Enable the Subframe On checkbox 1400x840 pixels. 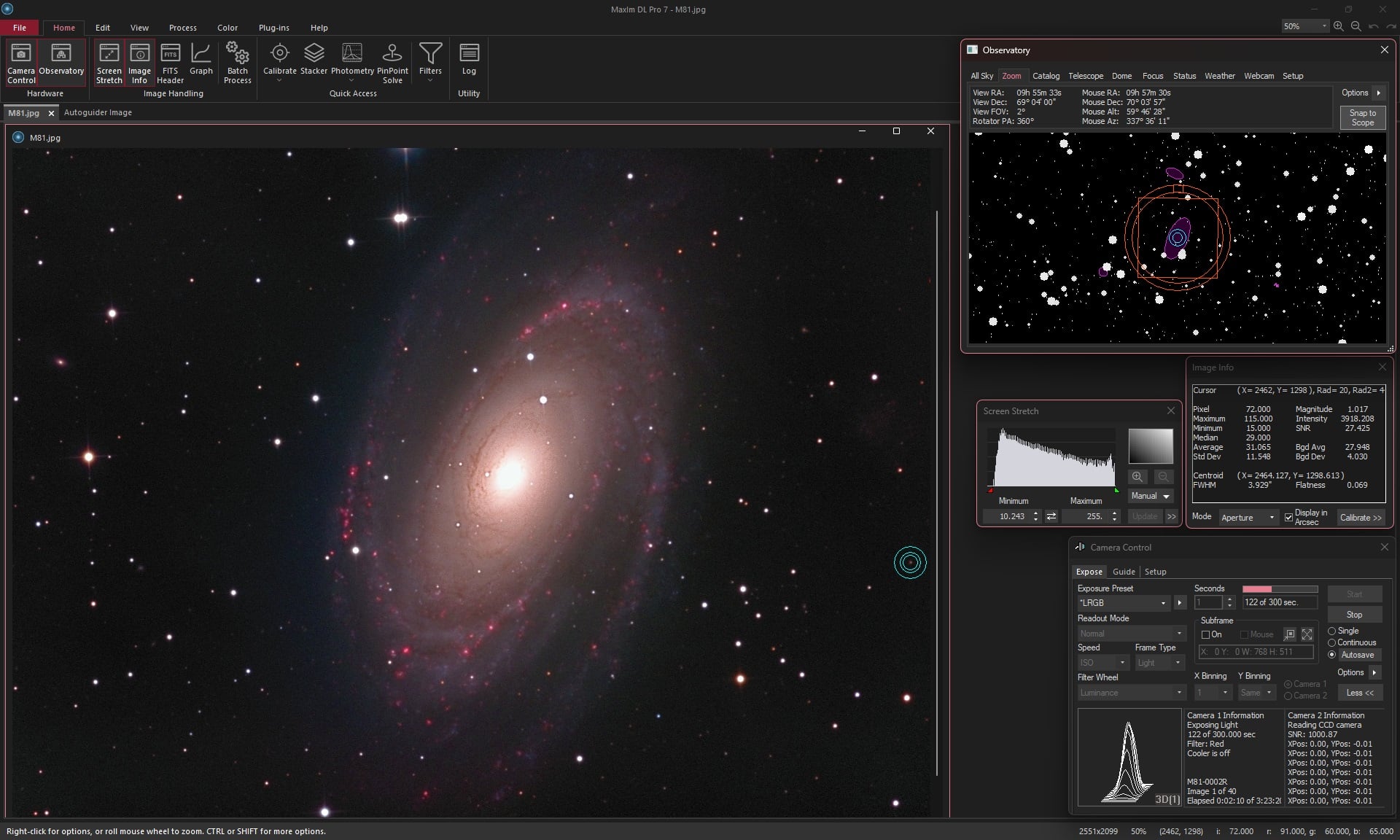coord(1206,634)
